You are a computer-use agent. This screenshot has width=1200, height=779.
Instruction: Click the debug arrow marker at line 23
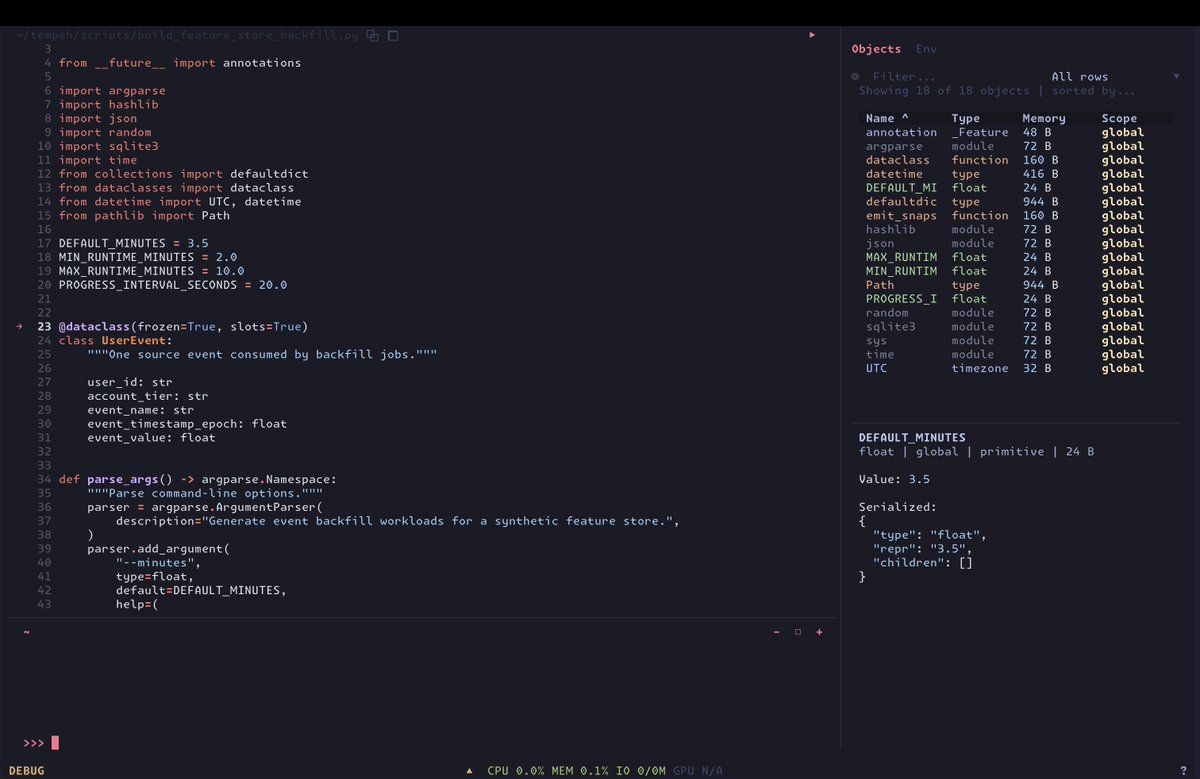[20, 327]
